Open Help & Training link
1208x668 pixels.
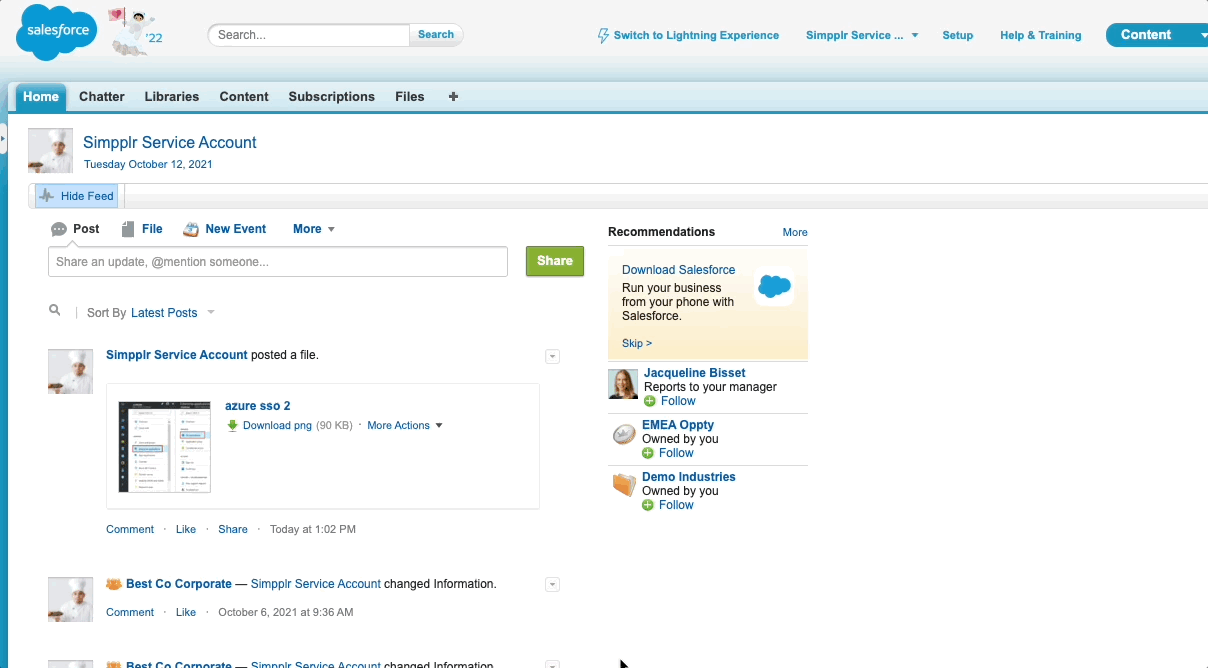pyautogui.click(x=1041, y=35)
